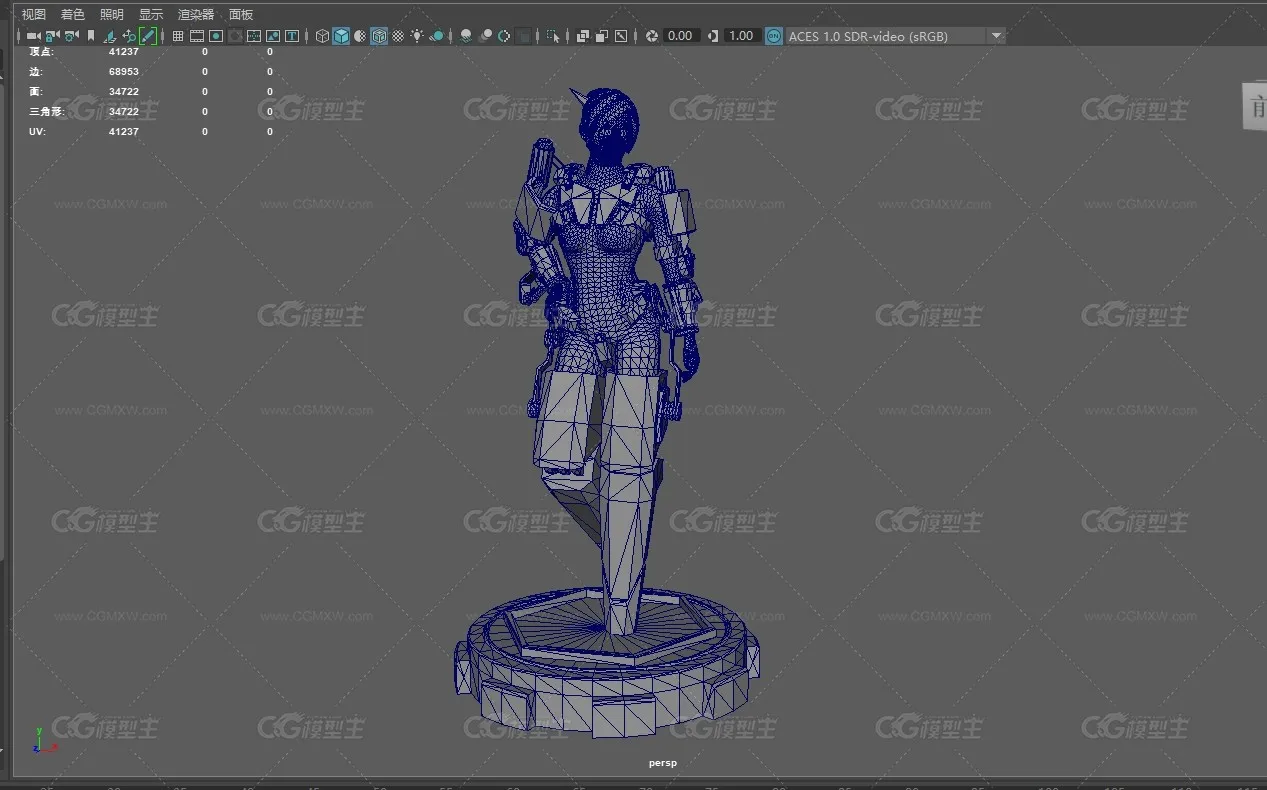Toggle the 2D Pan/Zoom icon
Screen dimensions: 1267x790
[x=129, y=36]
